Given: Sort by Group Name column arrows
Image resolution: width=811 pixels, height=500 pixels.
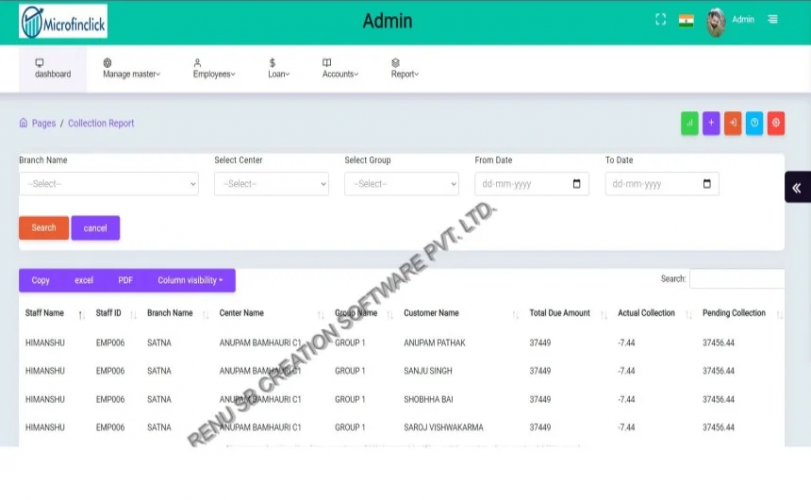Looking at the screenshot, I should [390, 315].
